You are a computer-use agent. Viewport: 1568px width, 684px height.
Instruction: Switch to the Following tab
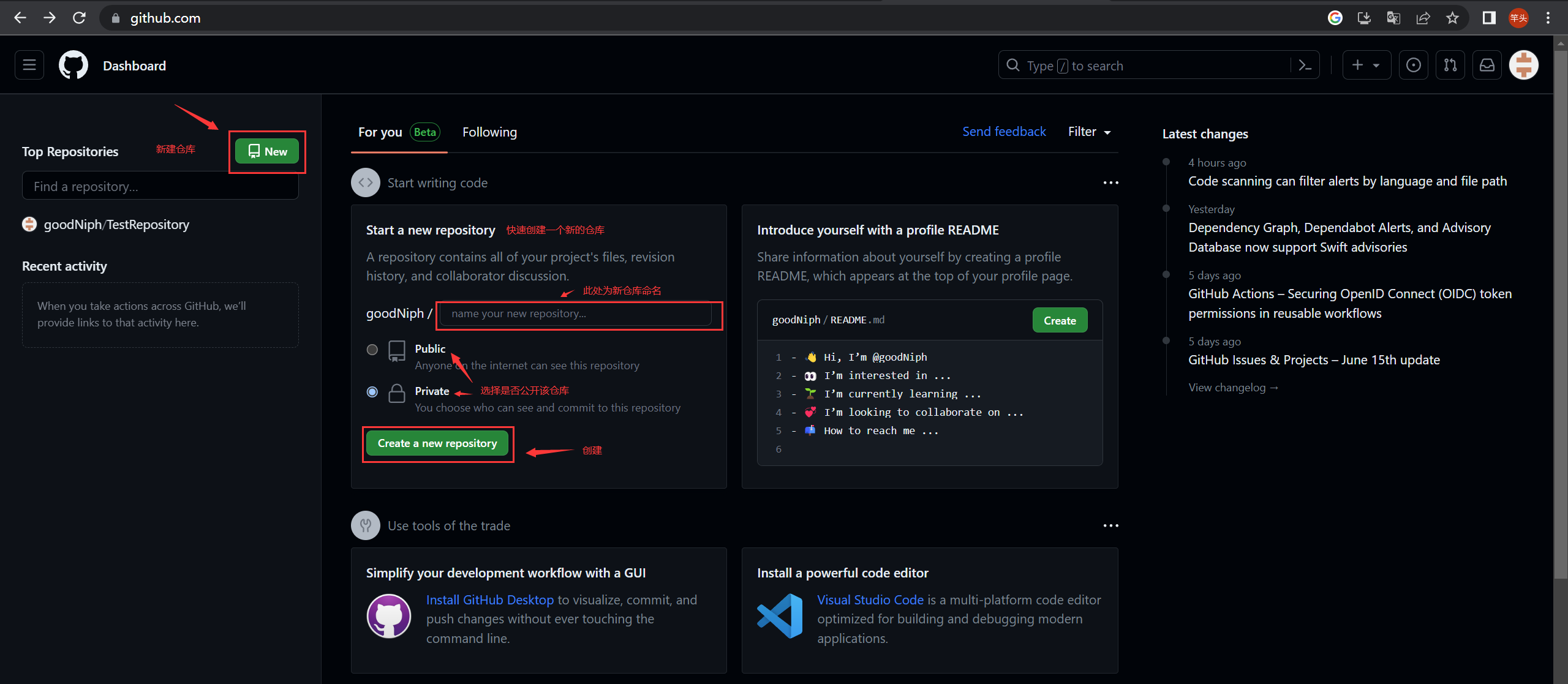pyautogui.click(x=489, y=132)
